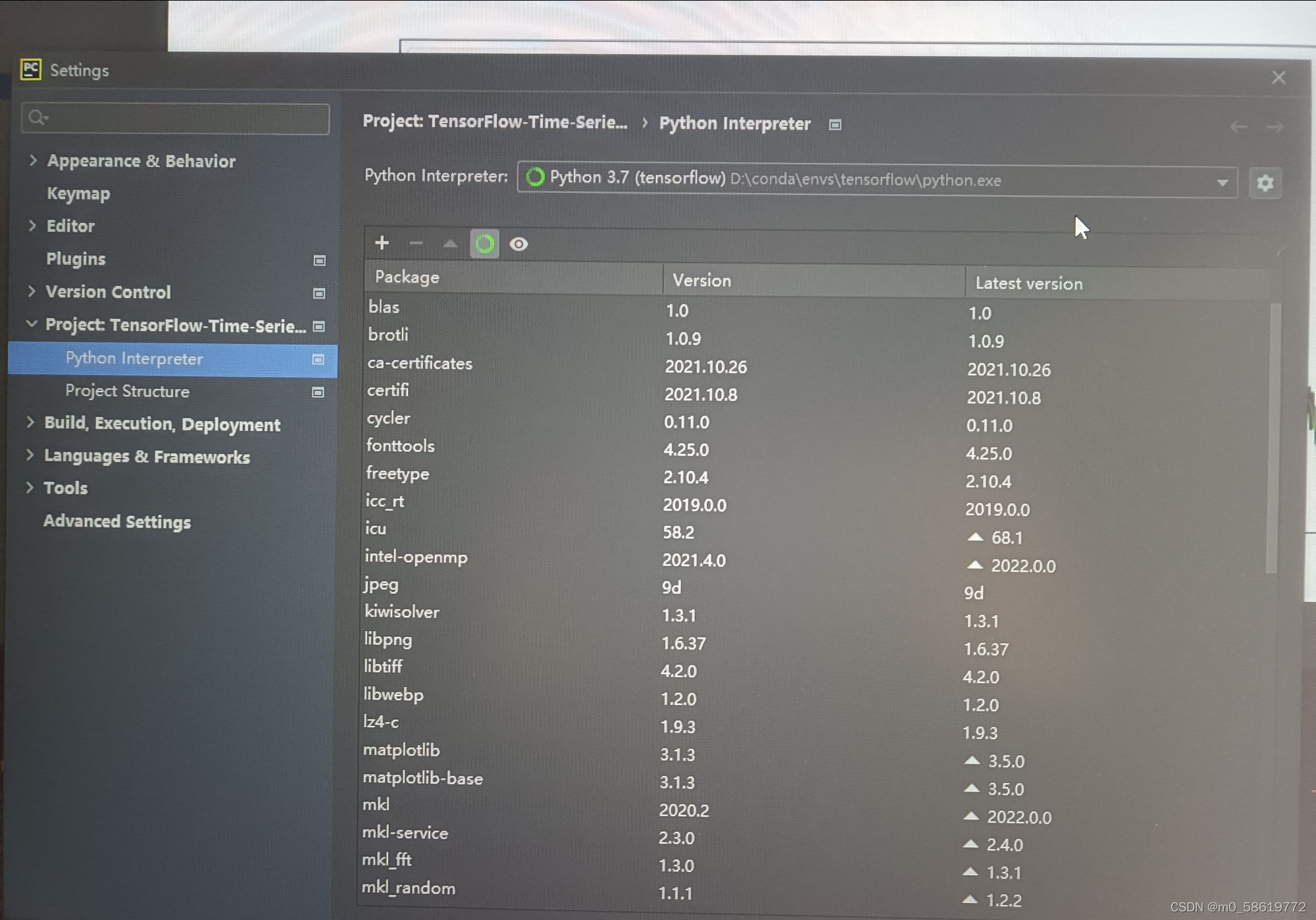Toggle the early releases eye icon
This screenshot has height=920, width=1316.
[x=520, y=244]
